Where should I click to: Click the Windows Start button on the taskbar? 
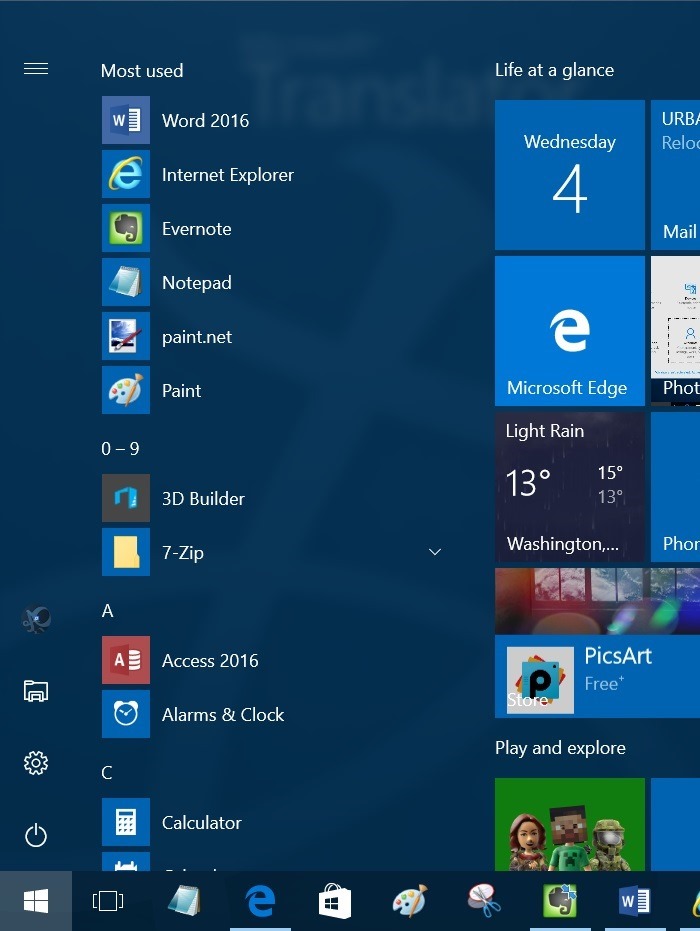[36, 901]
